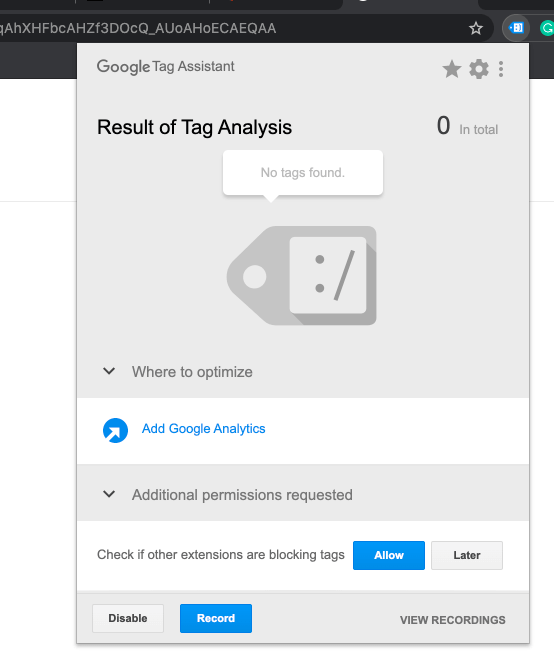Open Tag Assistant settings gear

pyautogui.click(x=479, y=69)
